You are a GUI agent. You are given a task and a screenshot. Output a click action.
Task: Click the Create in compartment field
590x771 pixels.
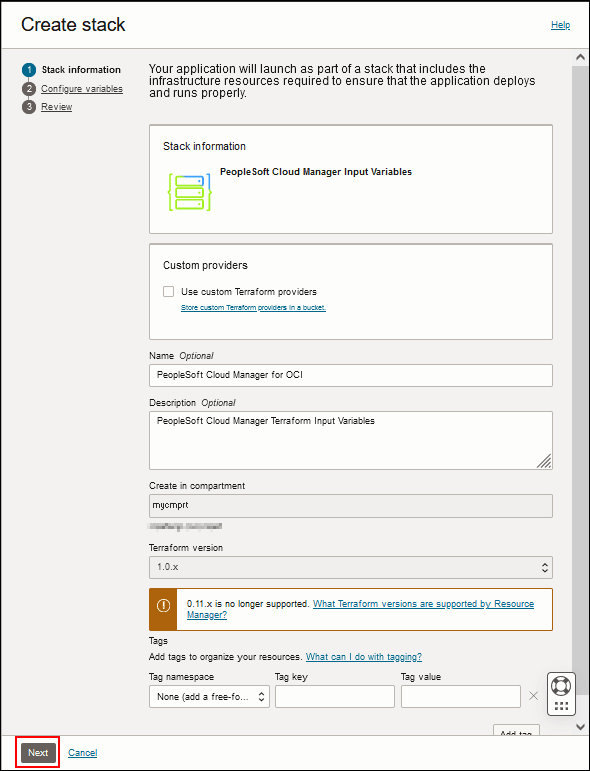coord(351,505)
